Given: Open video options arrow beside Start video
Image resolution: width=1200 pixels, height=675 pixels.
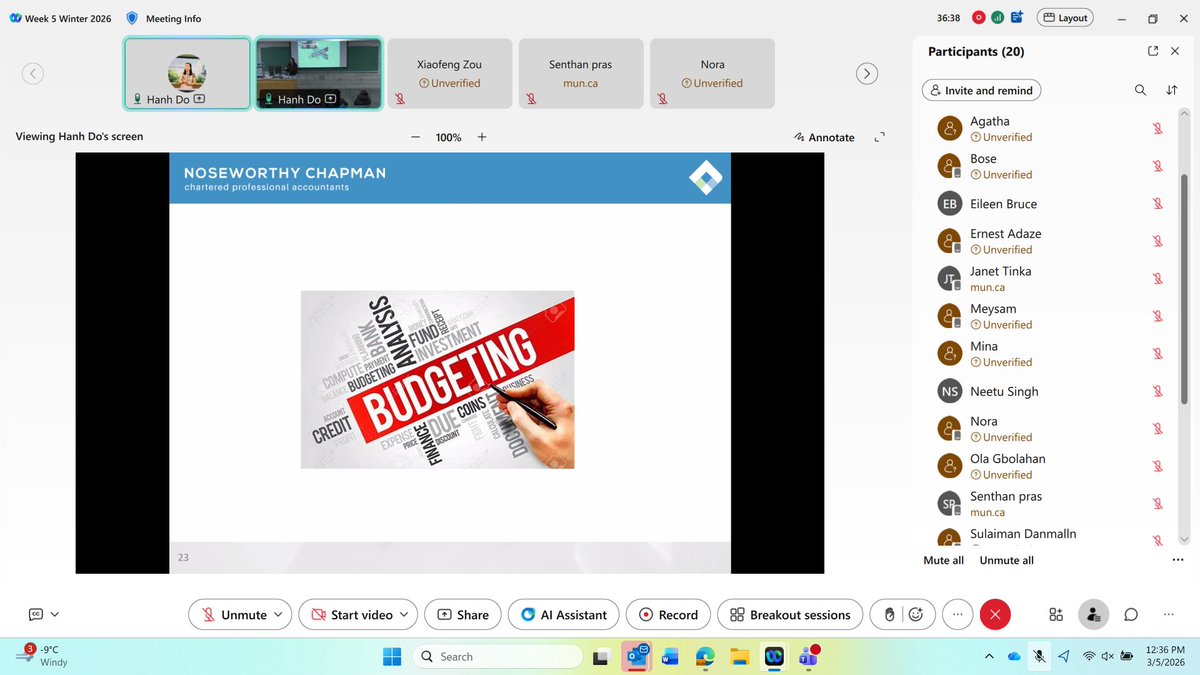Looking at the screenshot, I should 405,615.
